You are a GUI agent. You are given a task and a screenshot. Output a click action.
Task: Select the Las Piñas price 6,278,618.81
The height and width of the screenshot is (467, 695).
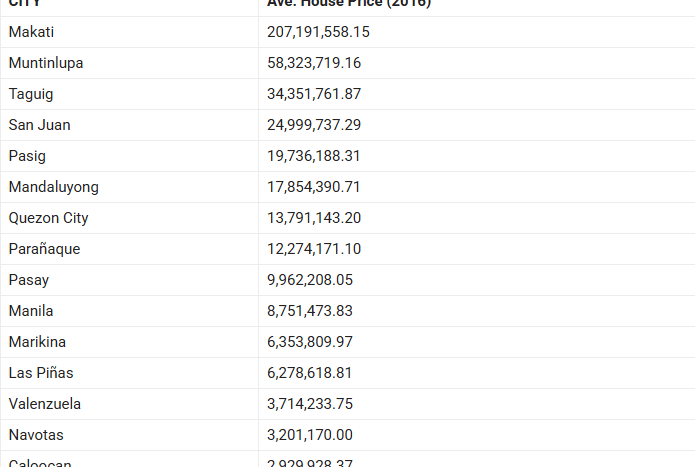(x=310, y=373)
